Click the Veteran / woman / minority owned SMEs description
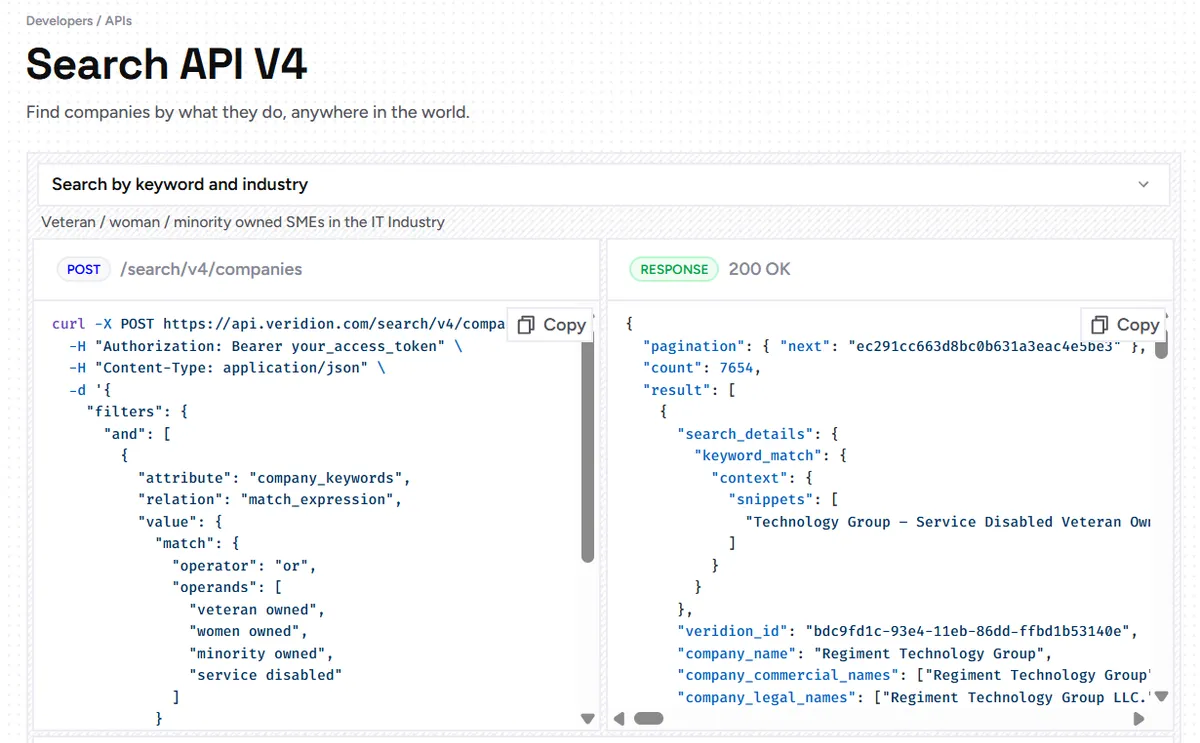Image resolution: width=1200 pixels, height=743 pixels. coord(243,222)
